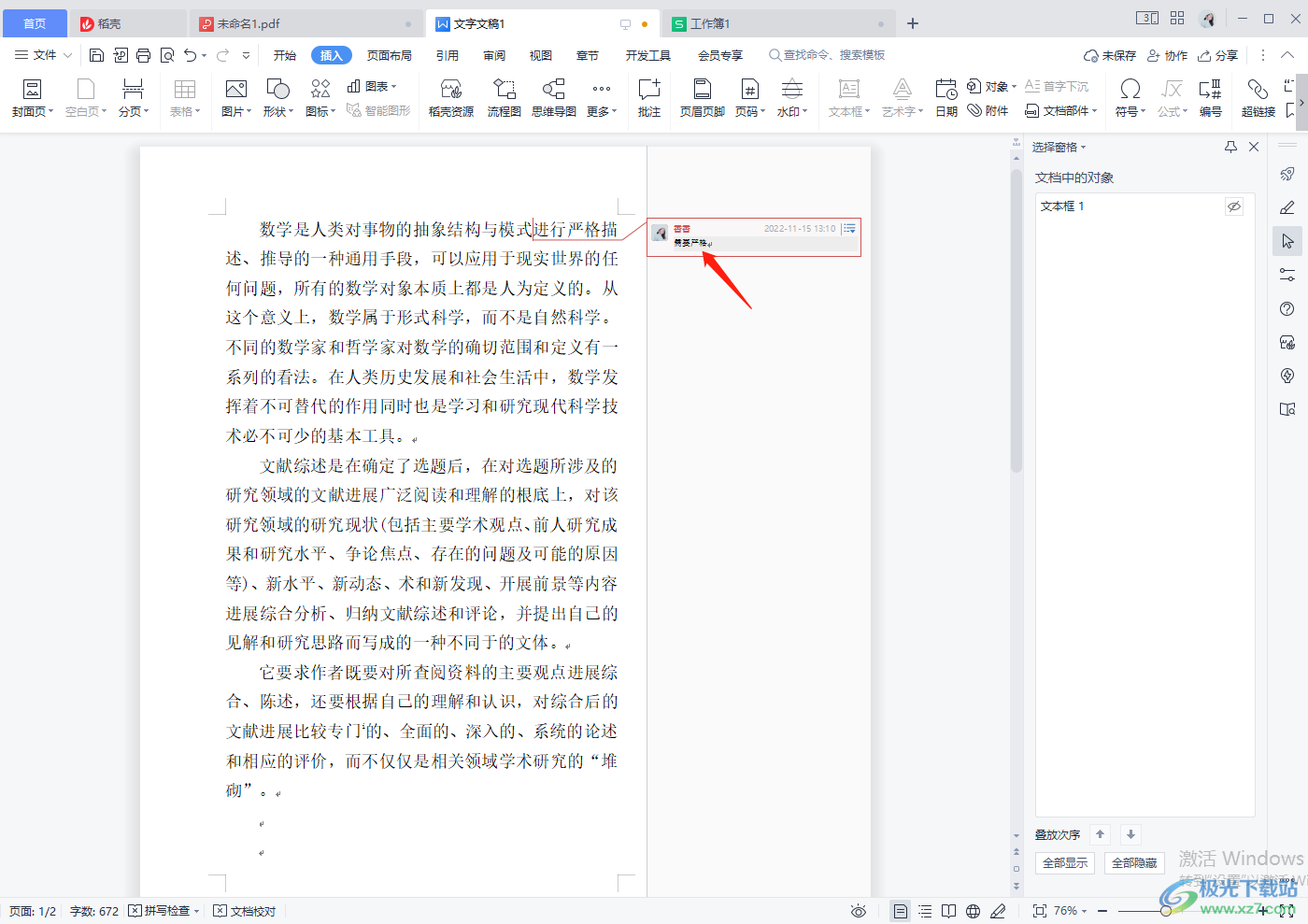Screen dimensions: 1308x924
Task: Open the comment options menu in the comment box
Action: (x=849, y=228)
